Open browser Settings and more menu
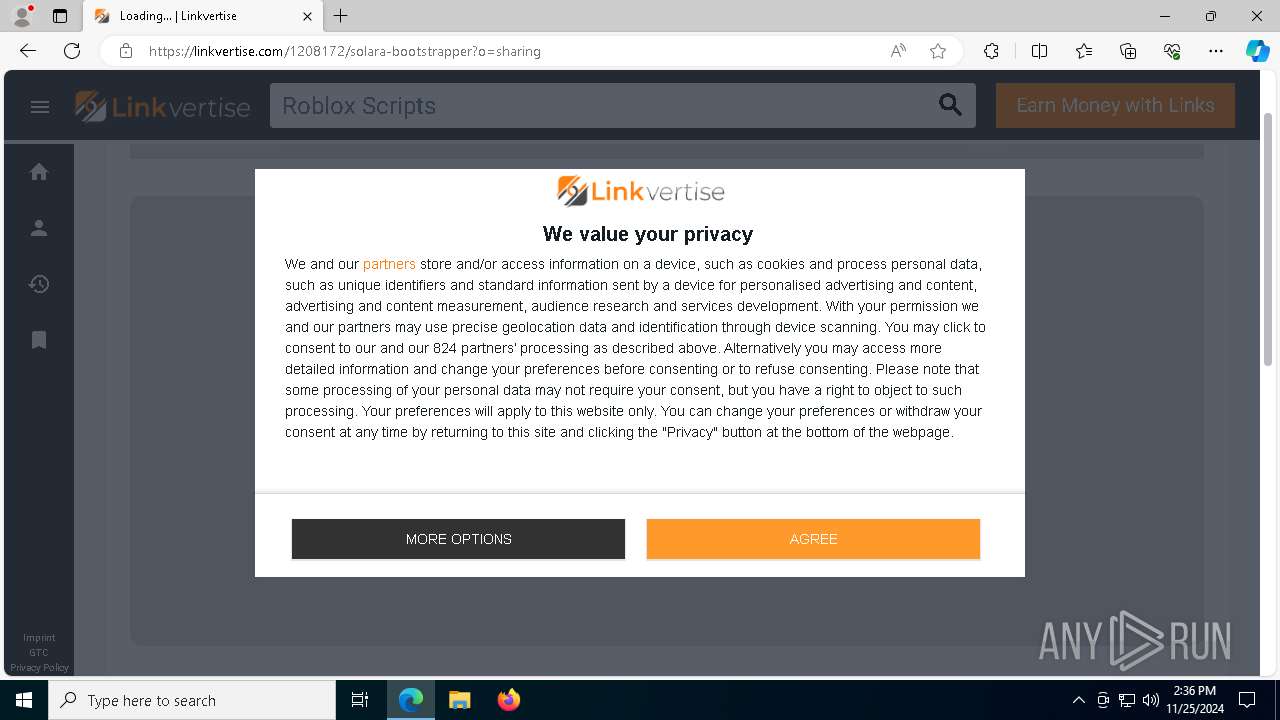 point(1216,51)
